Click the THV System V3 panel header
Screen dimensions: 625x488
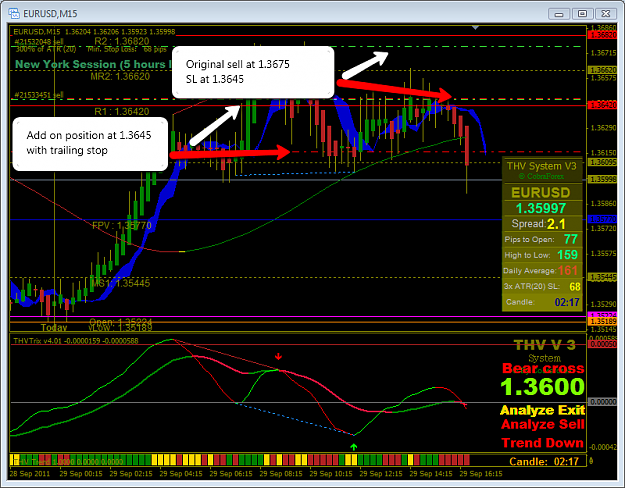[542, 166]
